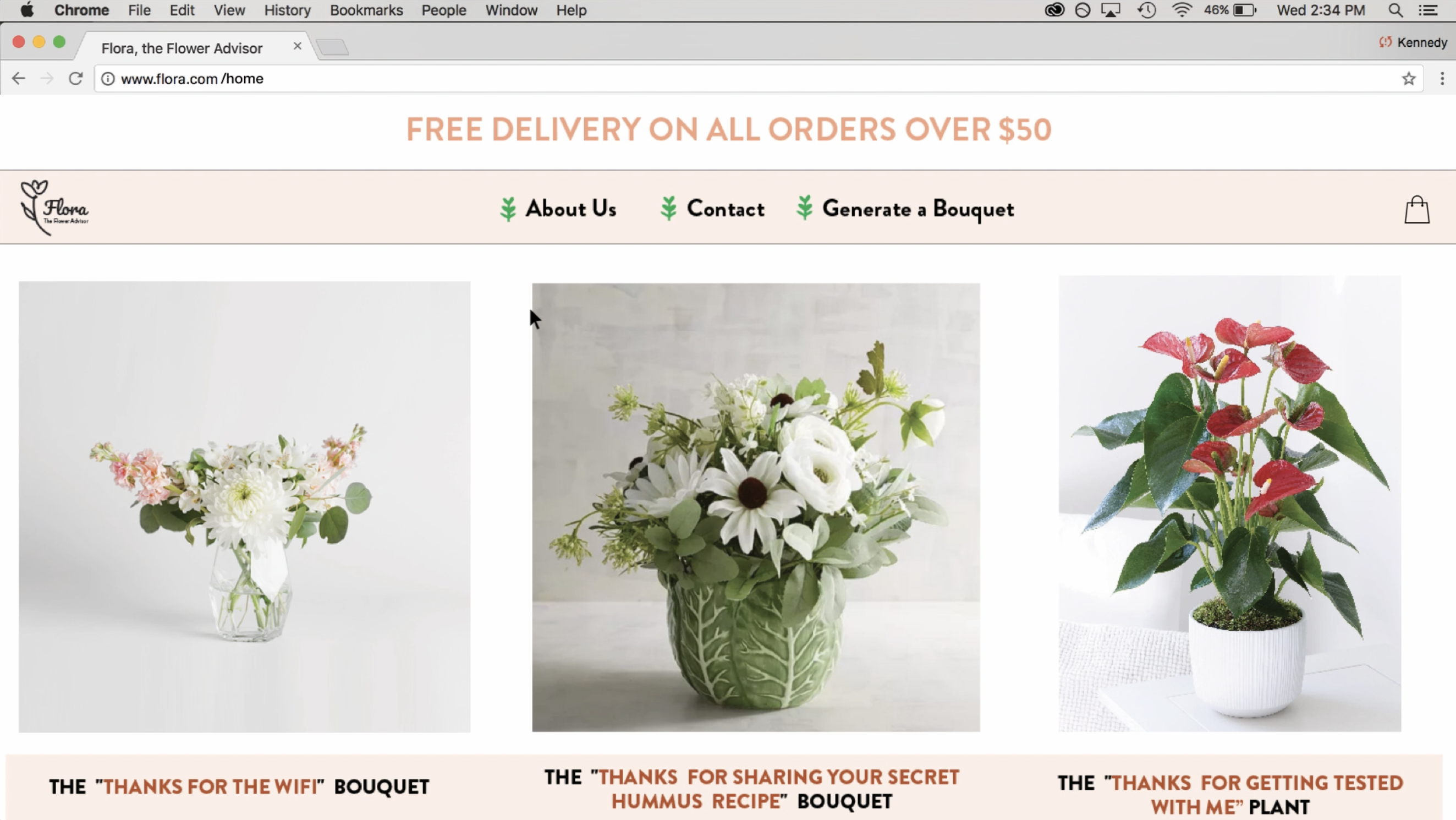
Task: Click the Flora logo in header
Action: (x=54, y=207)
